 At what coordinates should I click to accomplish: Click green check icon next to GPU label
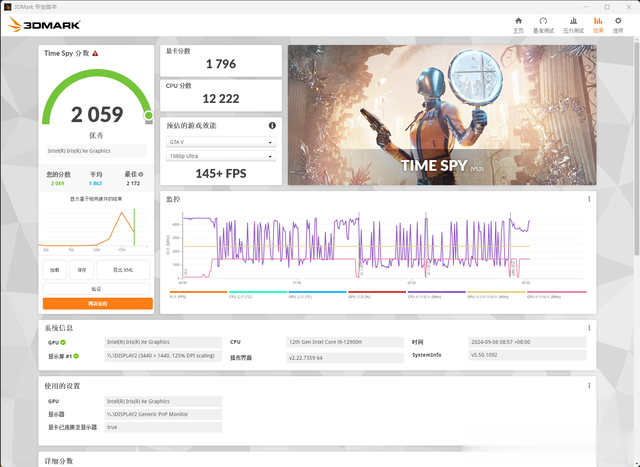(x=63, y=342)
